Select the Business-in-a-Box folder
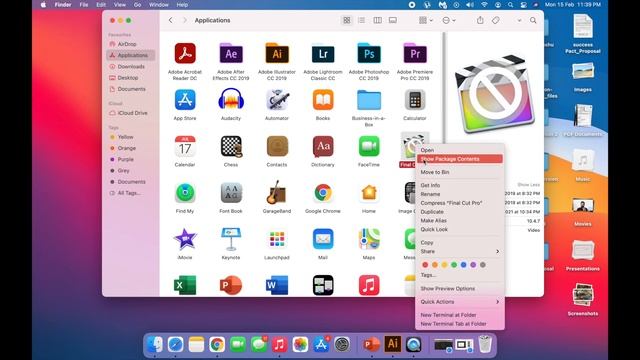The width and height of the screenshot is (640, 360). (369, 100)
